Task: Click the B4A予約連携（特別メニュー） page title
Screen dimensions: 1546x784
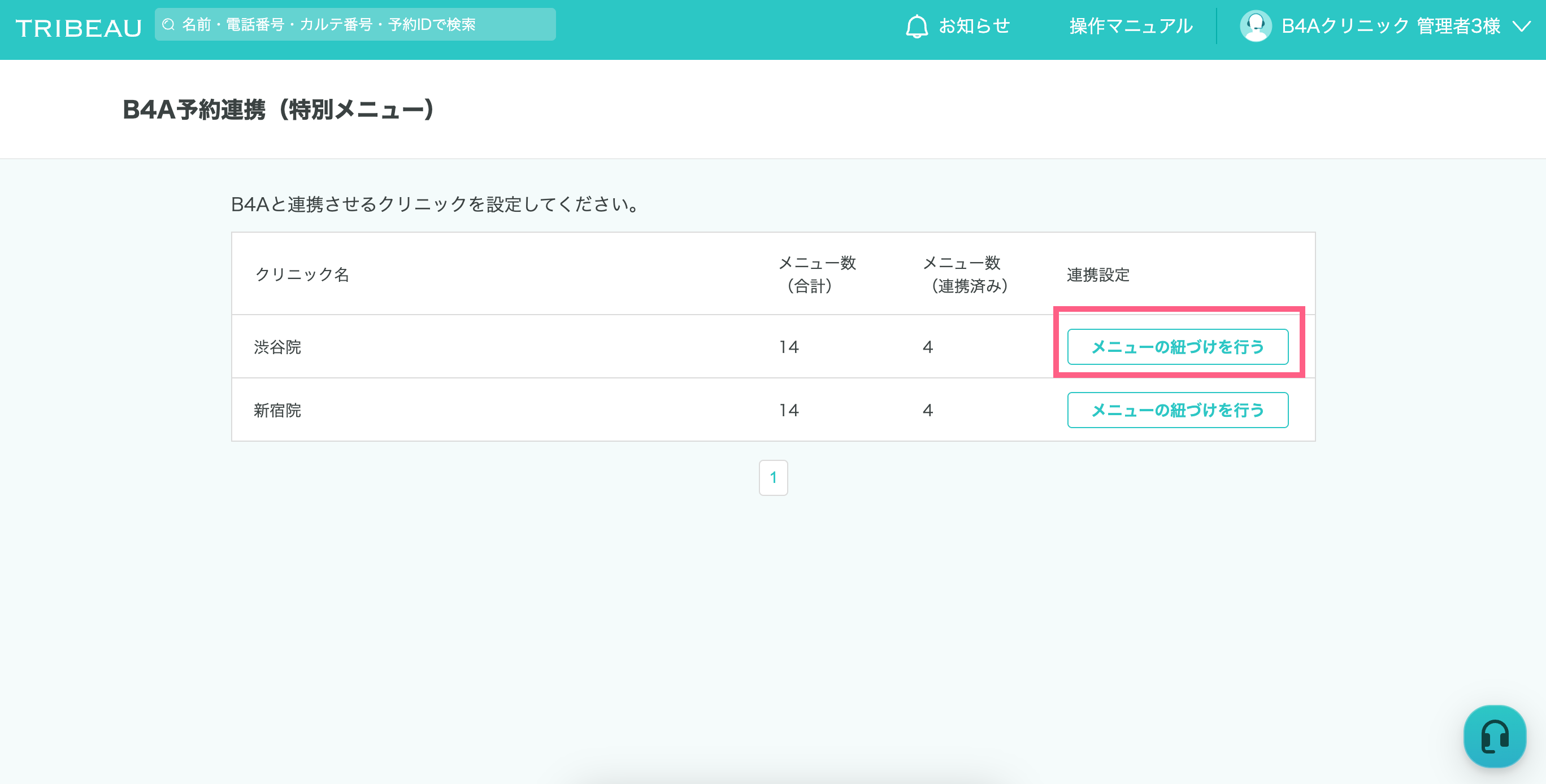Action: 279,110
